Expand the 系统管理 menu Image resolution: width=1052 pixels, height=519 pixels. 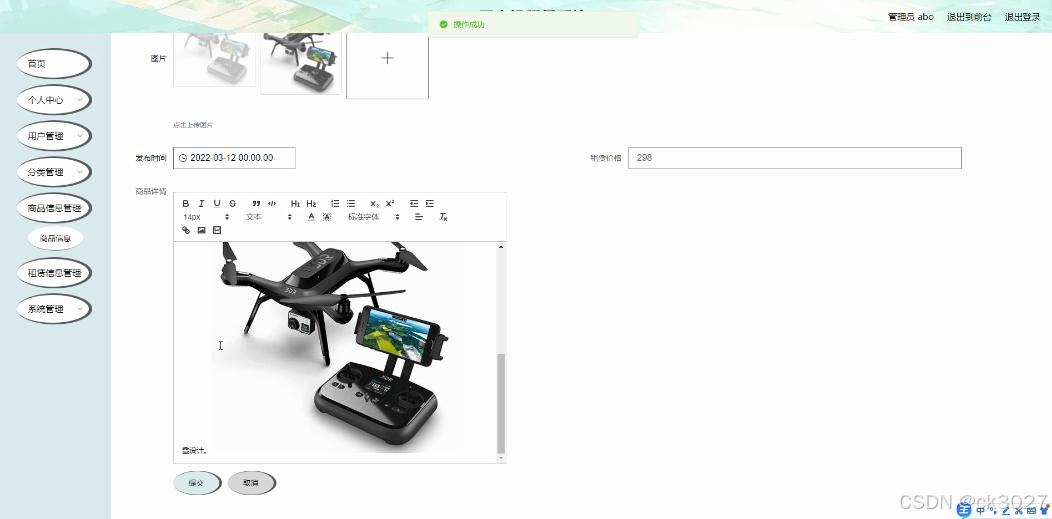tap(54, 309)
